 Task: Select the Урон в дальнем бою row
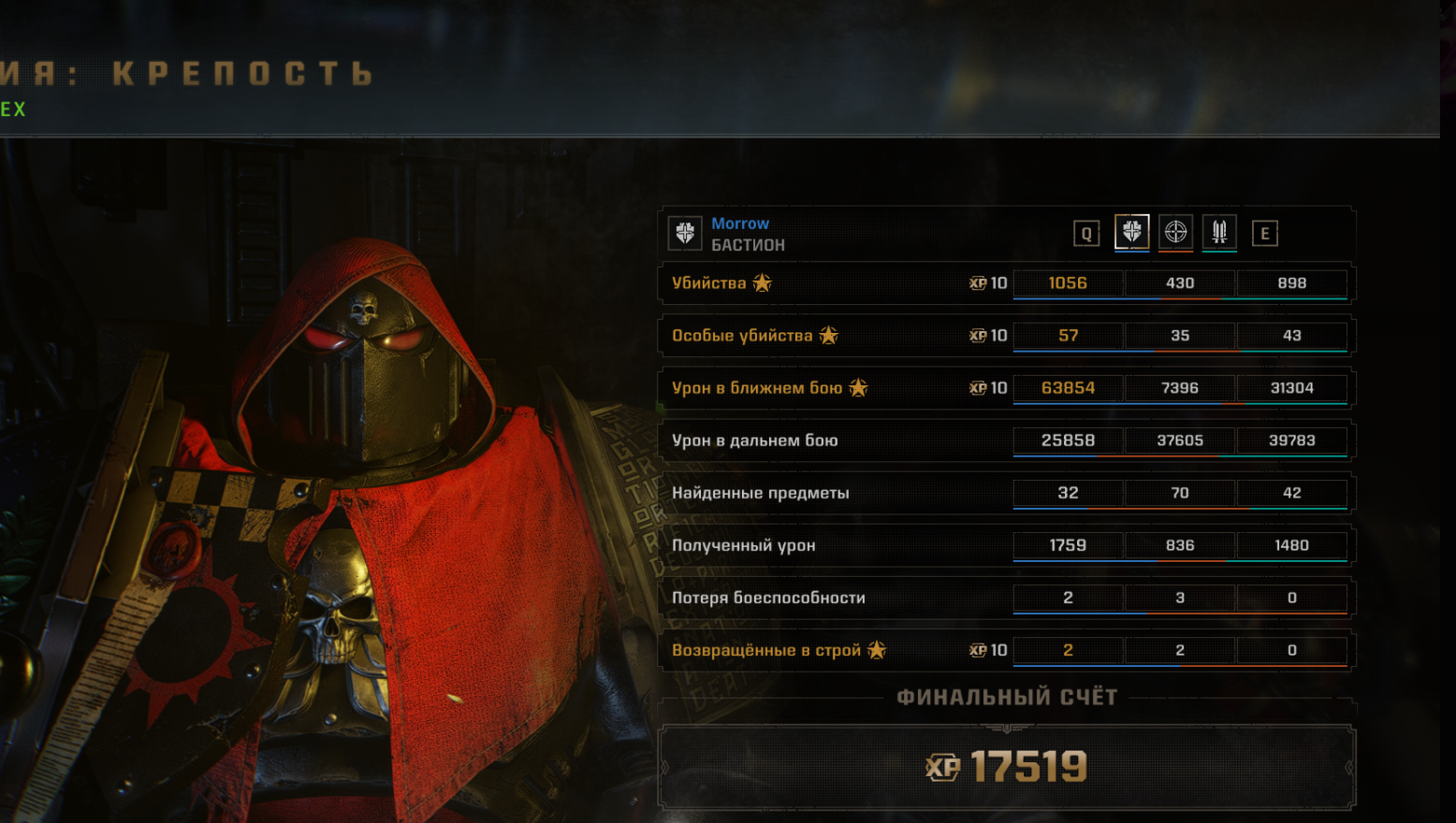pyautogui.click(x=1007, y=440)
